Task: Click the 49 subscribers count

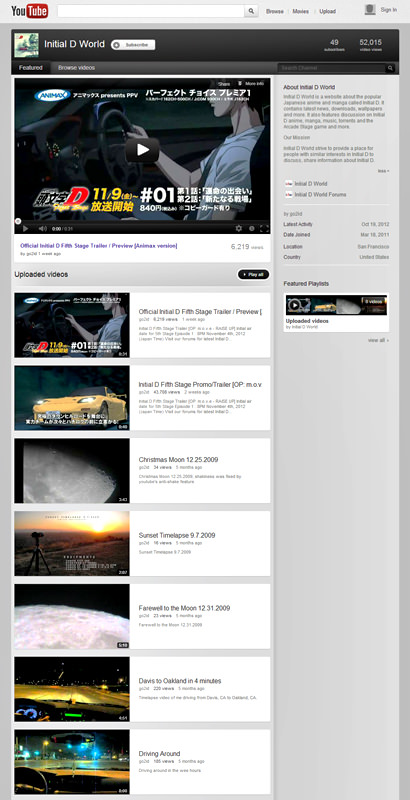Action: 335,43
